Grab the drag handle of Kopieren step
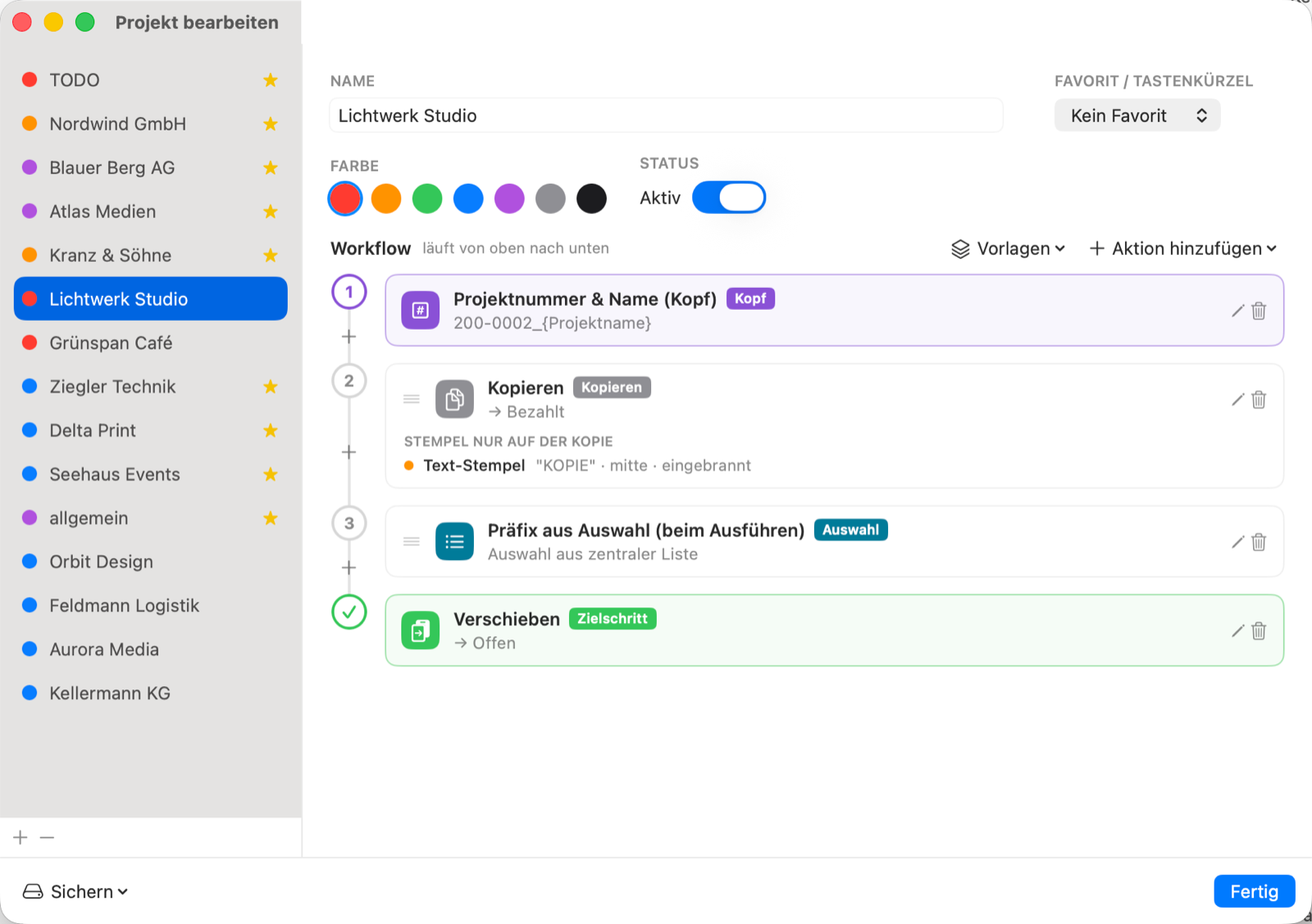The image size is (1312, 924). (x=412, y=399)
